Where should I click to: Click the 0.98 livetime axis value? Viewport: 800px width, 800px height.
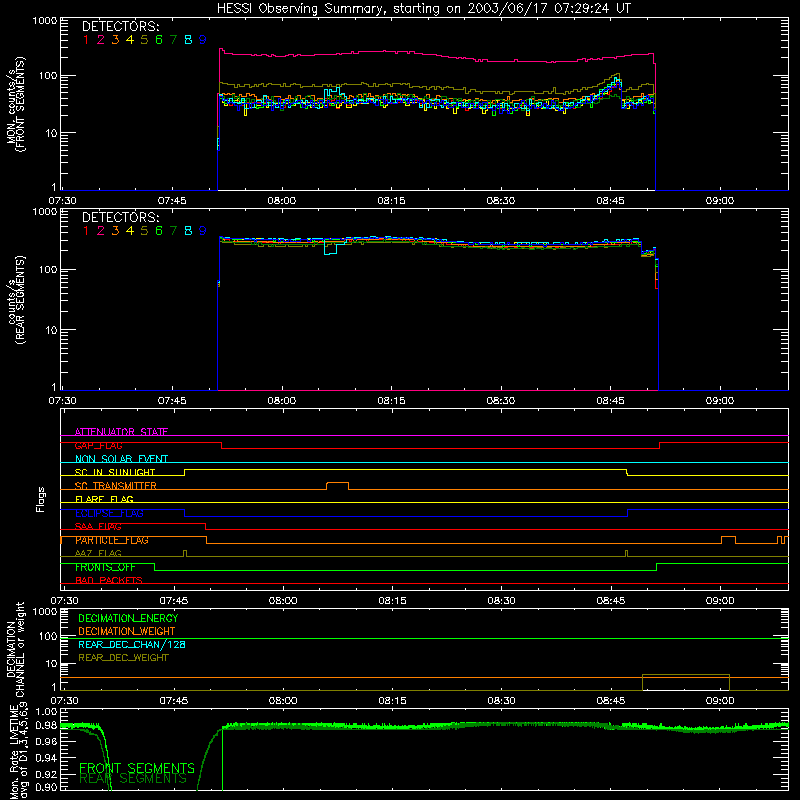[47, 725]
